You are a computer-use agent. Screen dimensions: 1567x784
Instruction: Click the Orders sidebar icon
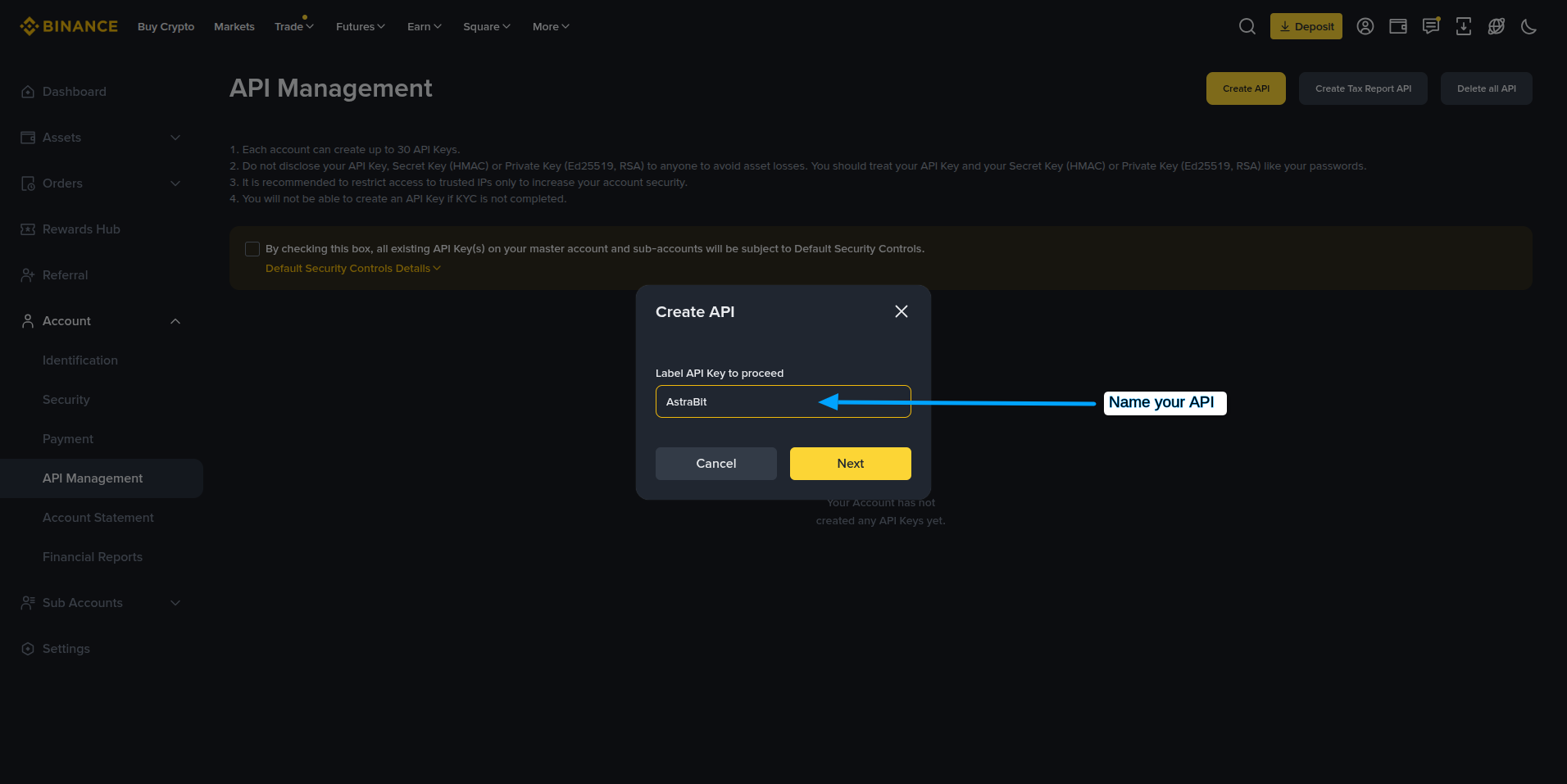pyautogui.click(x=28, y=184)
